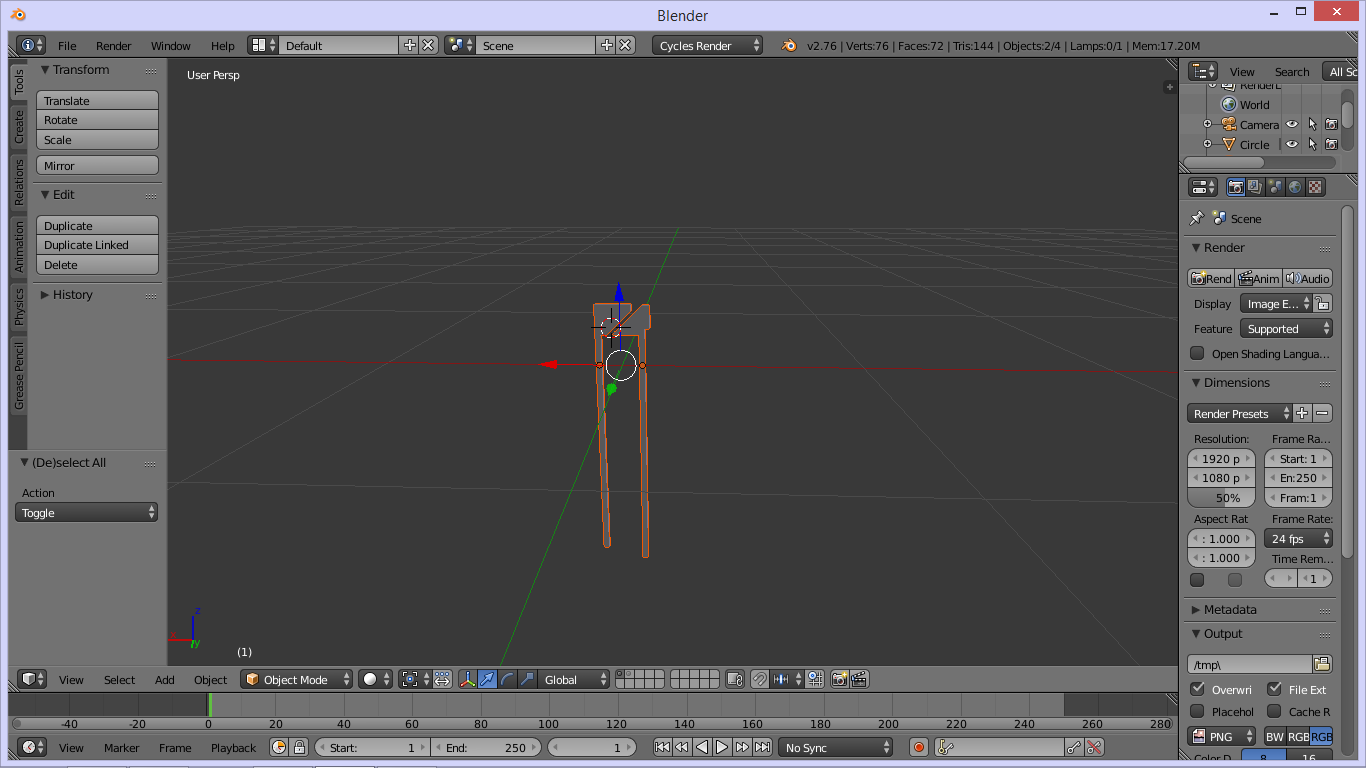Uncheck the Overwrite checkbox
Screen dimensions: 1366x768
(x=1197, y=689)
